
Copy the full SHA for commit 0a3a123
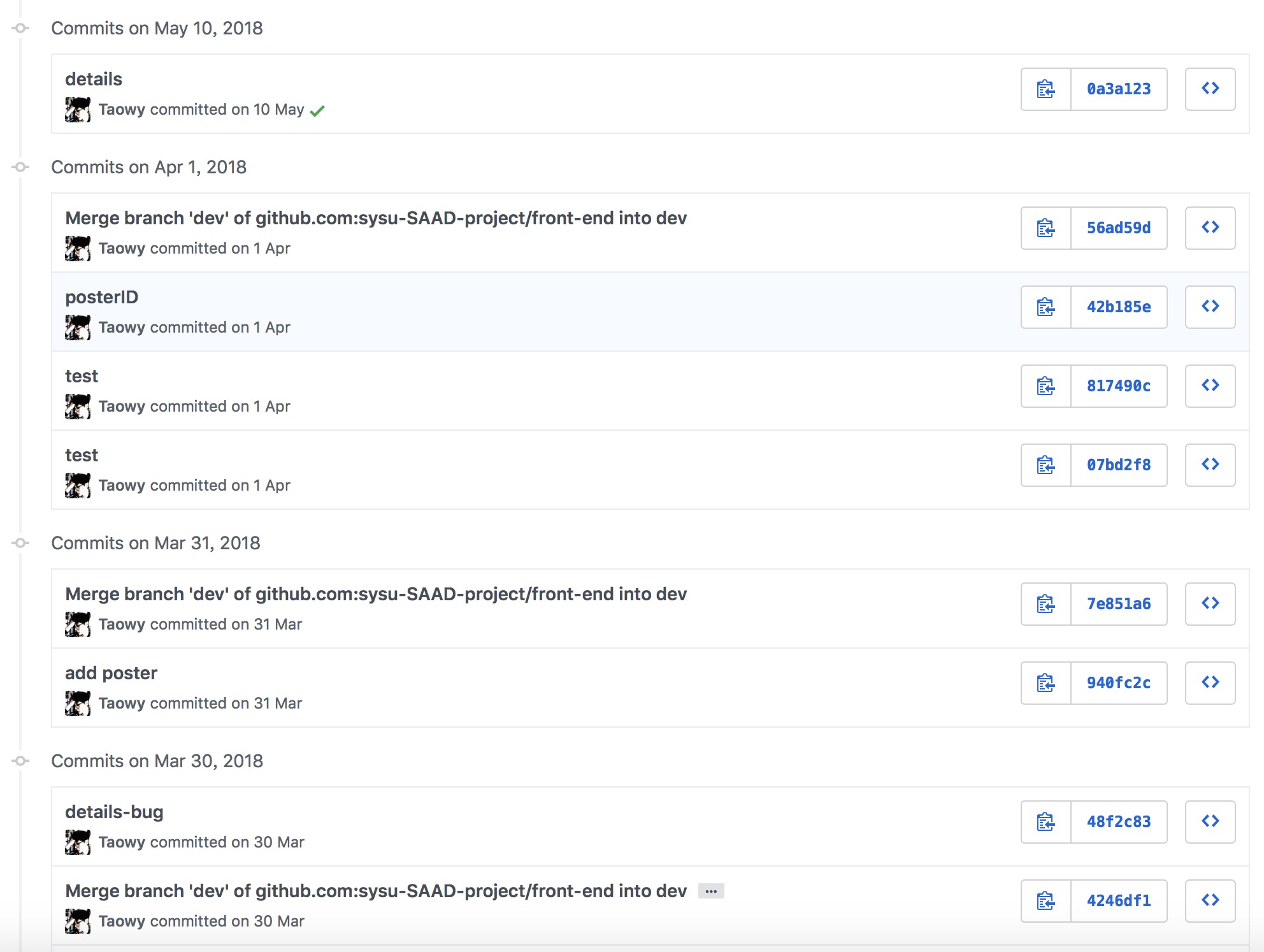[x=1046, y=89]
